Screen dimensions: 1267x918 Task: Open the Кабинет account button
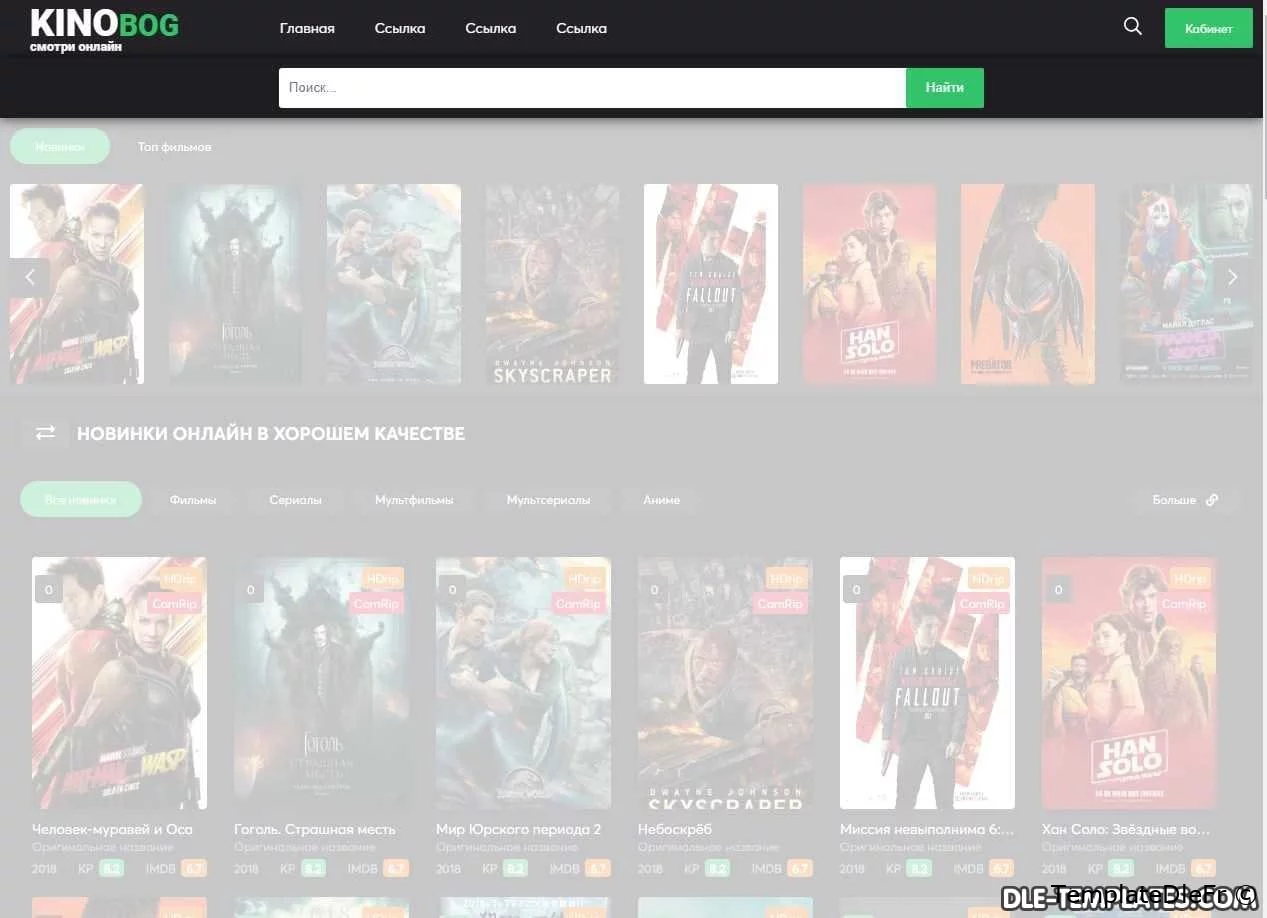click(1208, 28)
